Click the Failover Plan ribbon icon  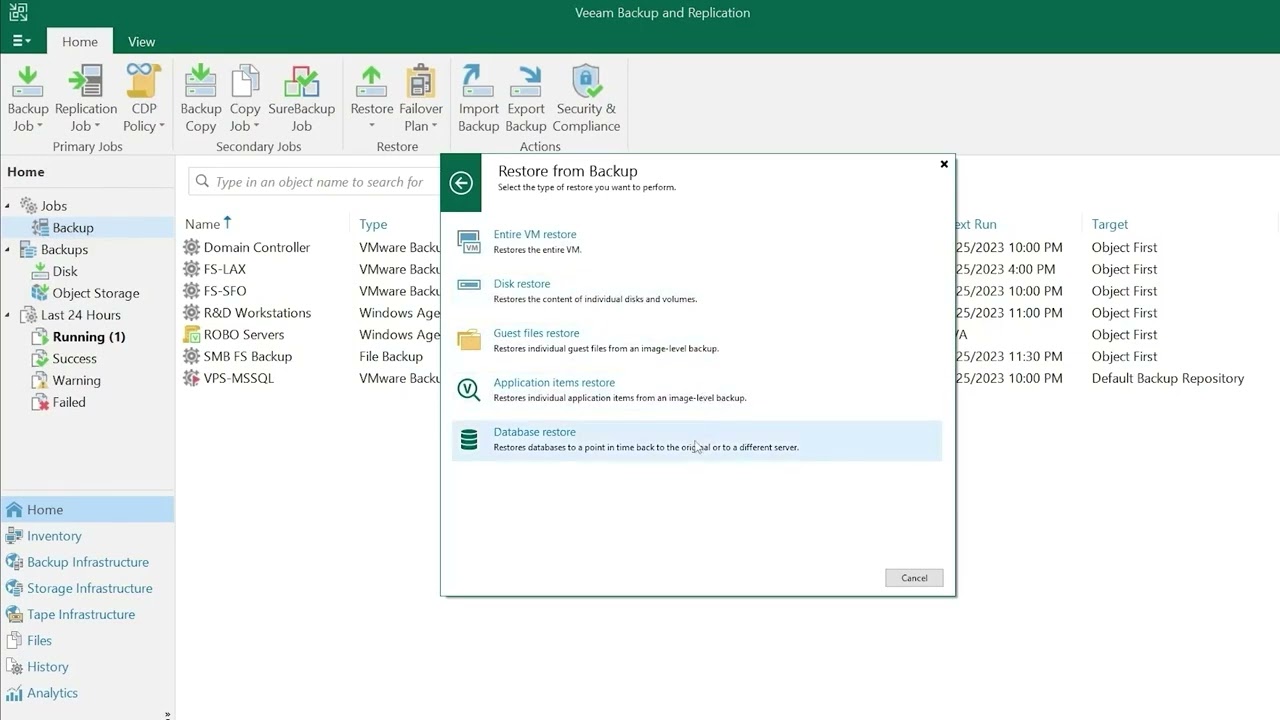point(421,81)
